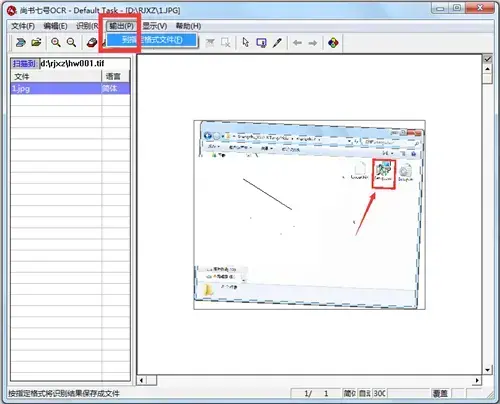Click the region selection frame icon

pyautogui.click(x=261, y=43)
